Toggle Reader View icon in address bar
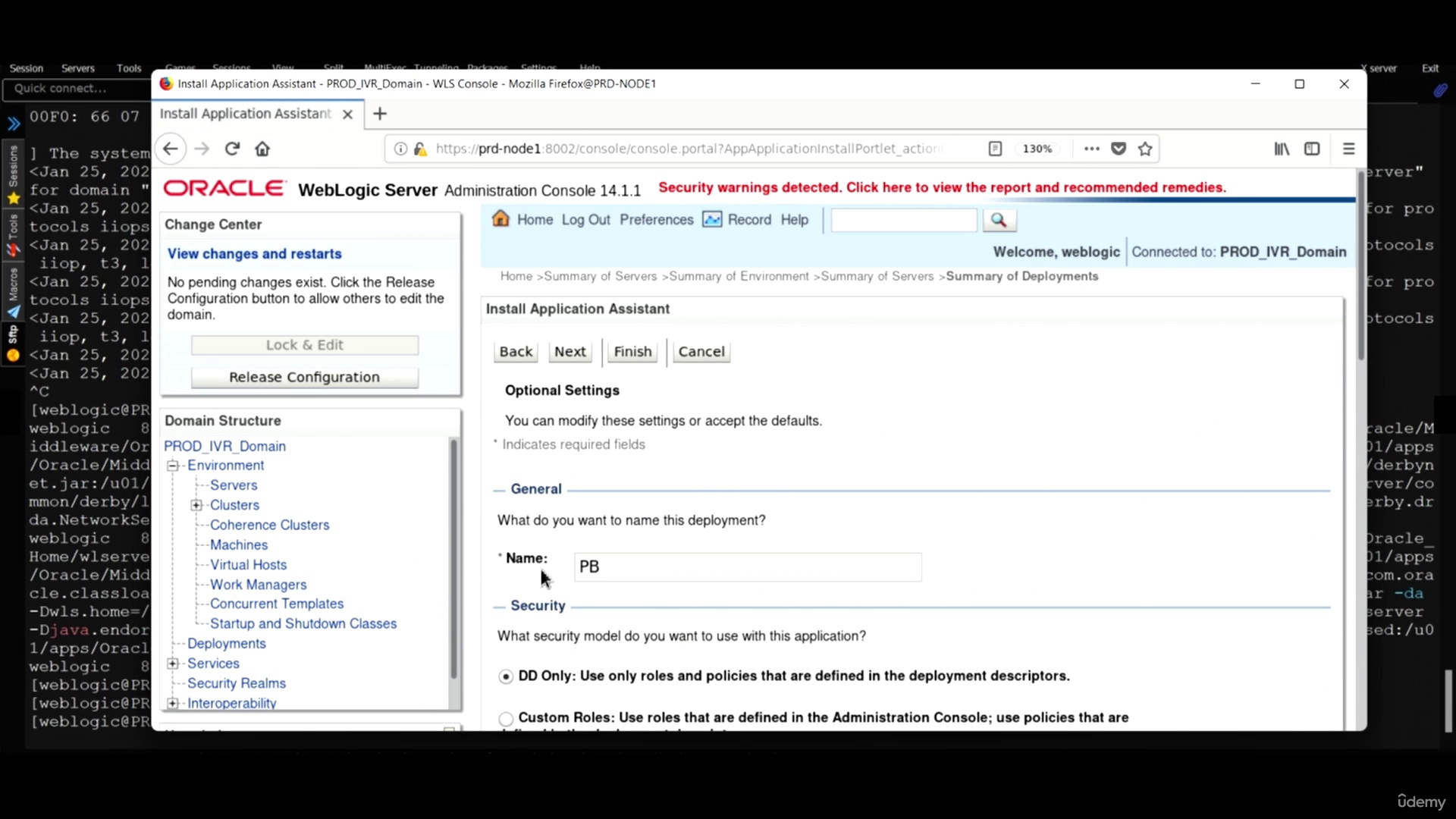1456x819 pixels. click(x=996, y=149)
